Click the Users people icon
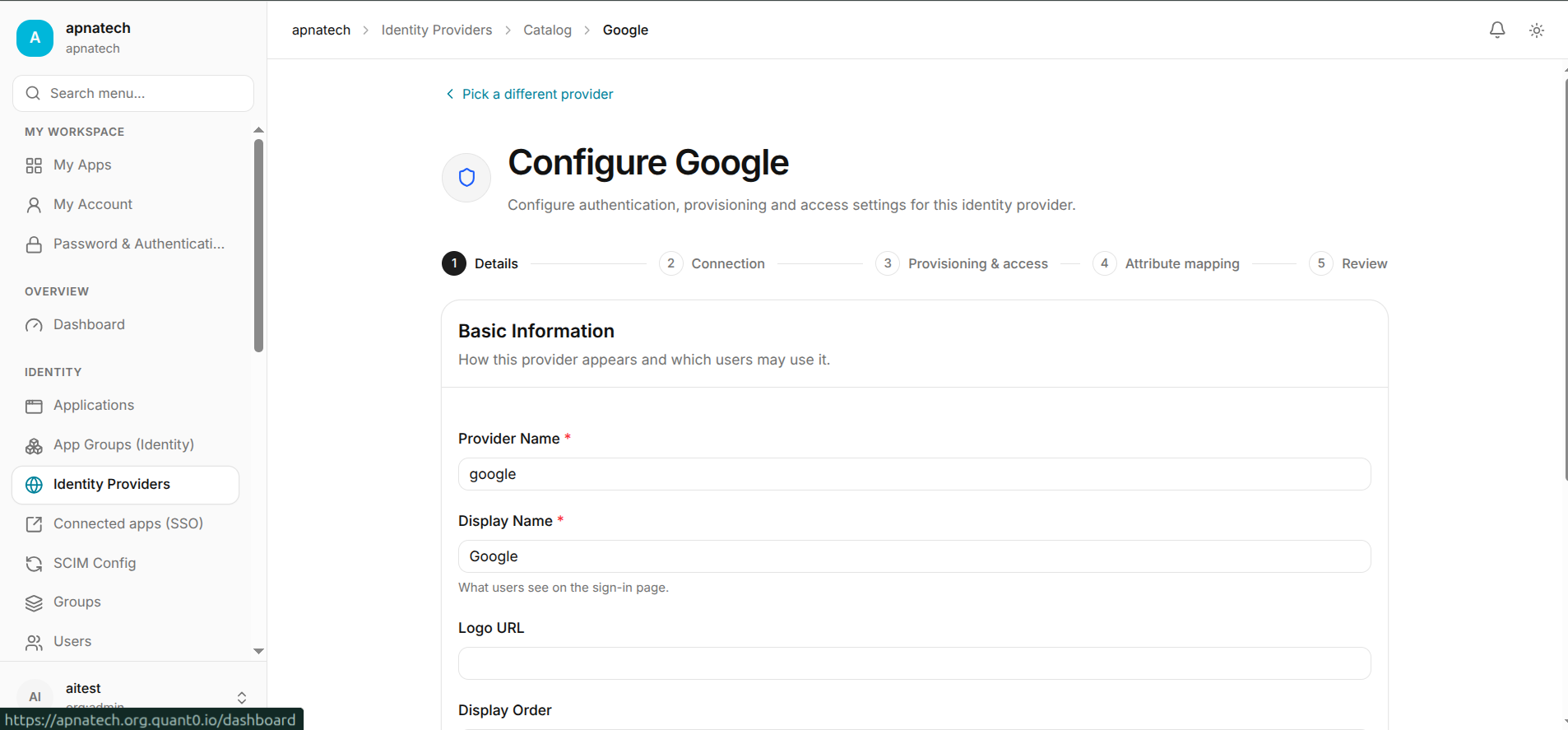The width and height of the screenshot is (1568, 730). coord(34,642)
